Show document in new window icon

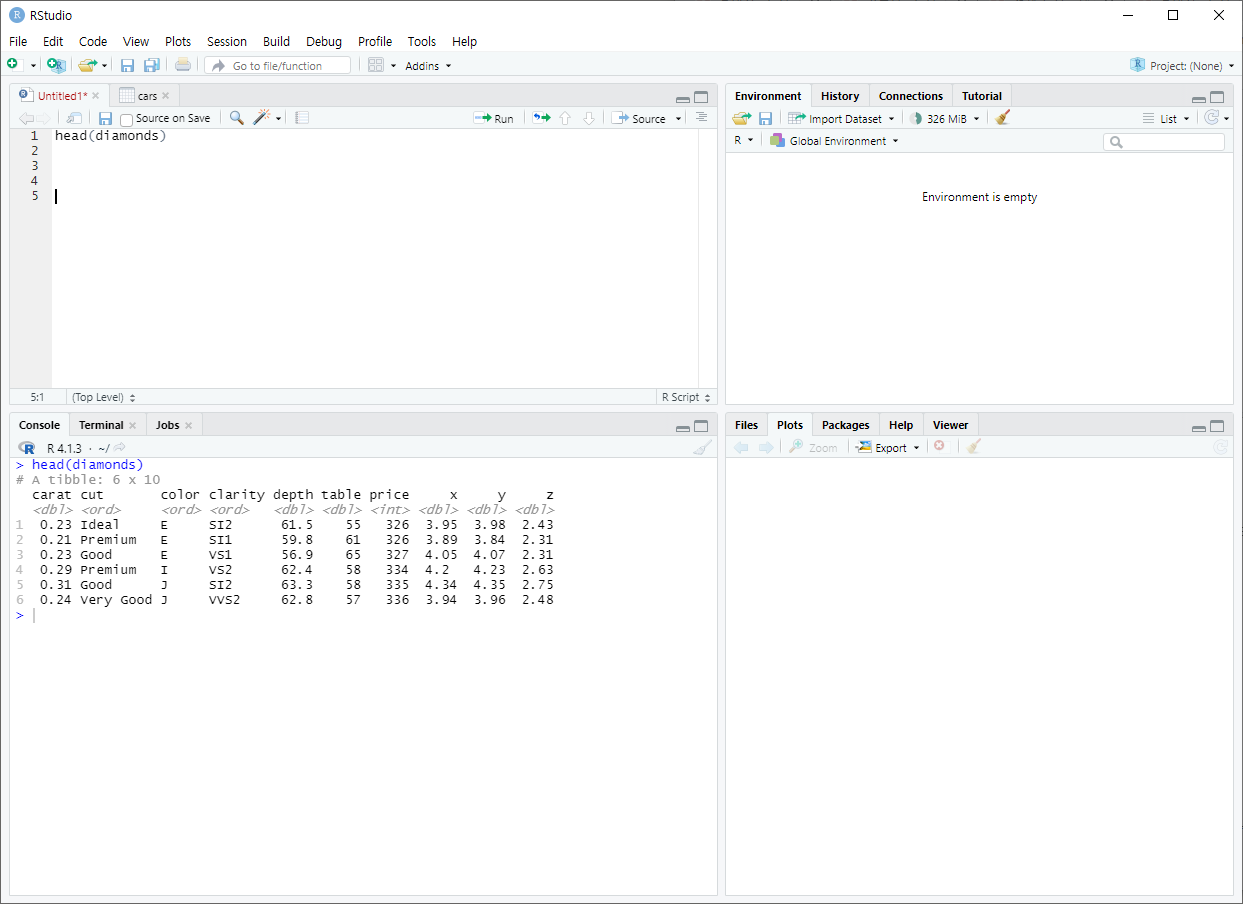75,118
